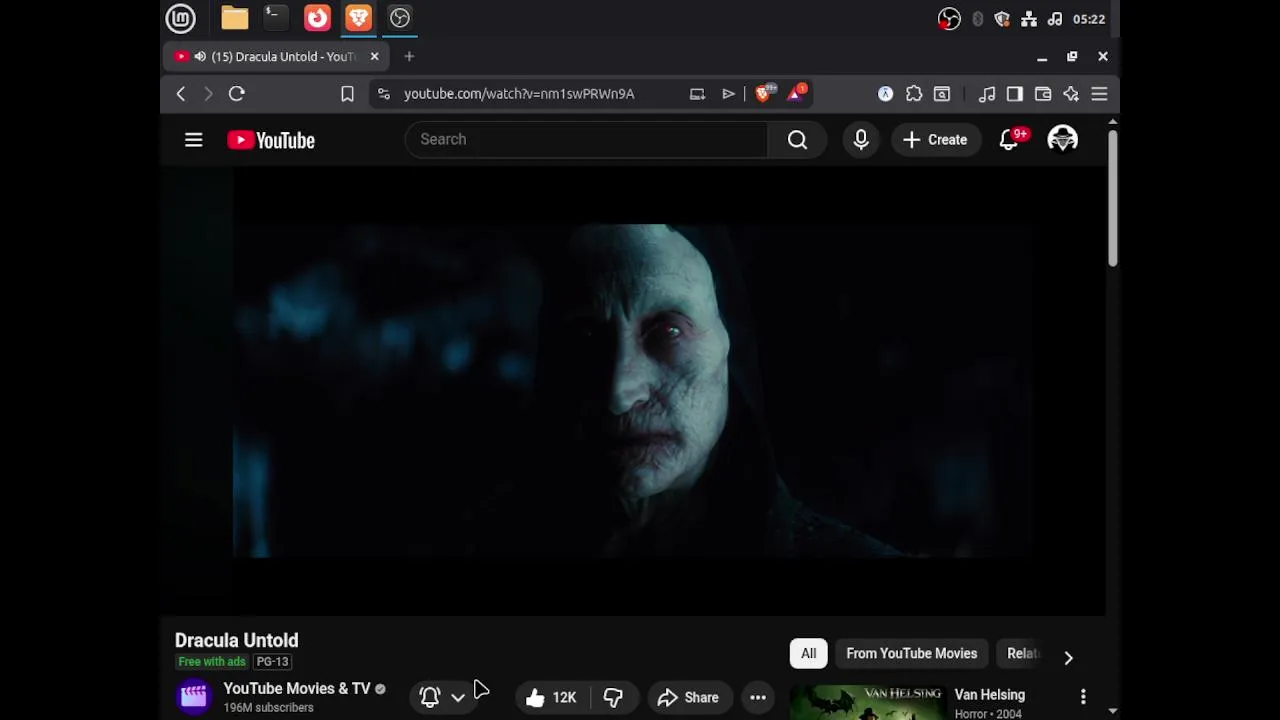
Task: Reload the current YouTube page
Action: pos(237,94)
